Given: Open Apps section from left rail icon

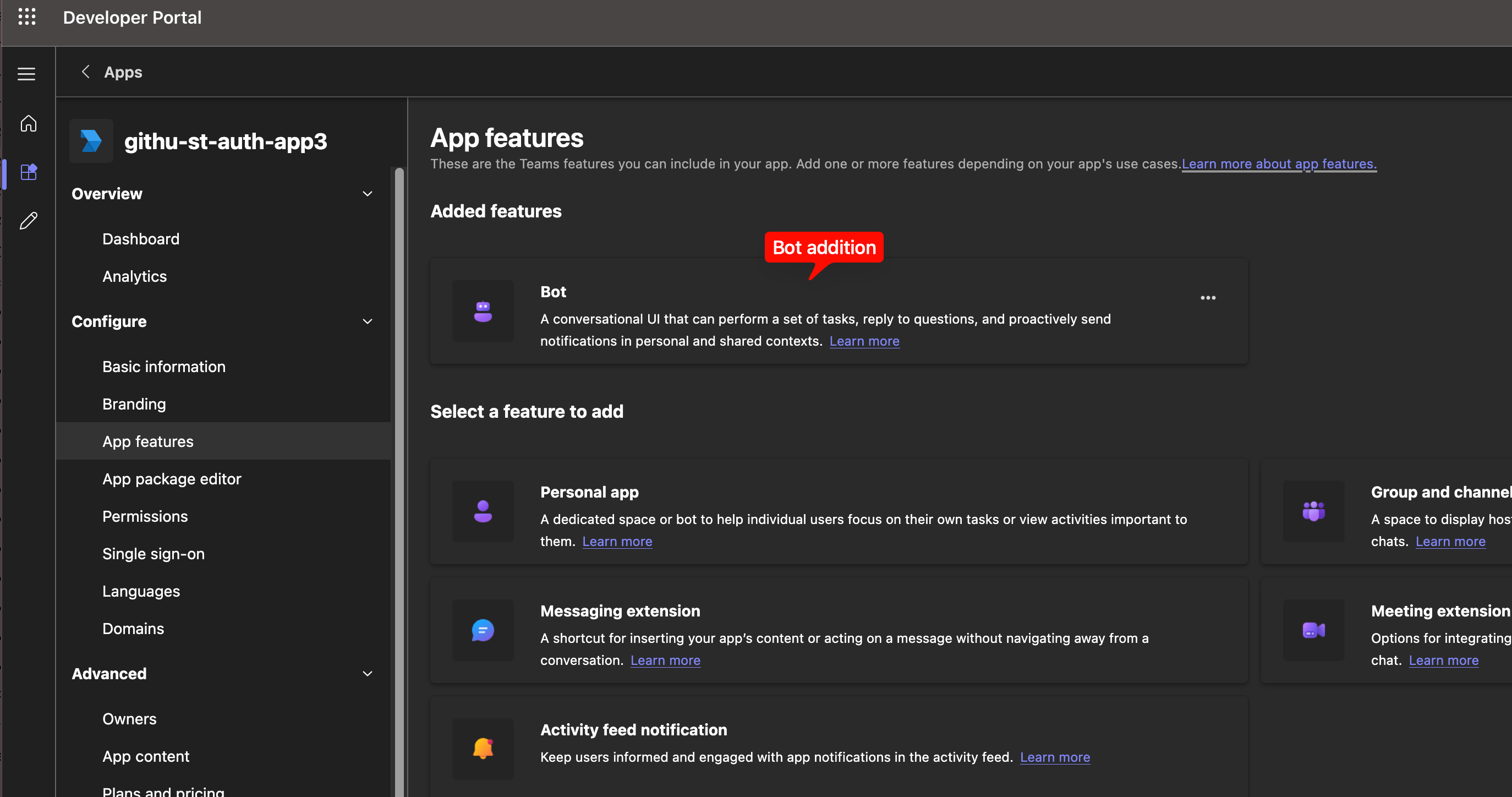Looking at the screenshot, I should coord(29,172).
